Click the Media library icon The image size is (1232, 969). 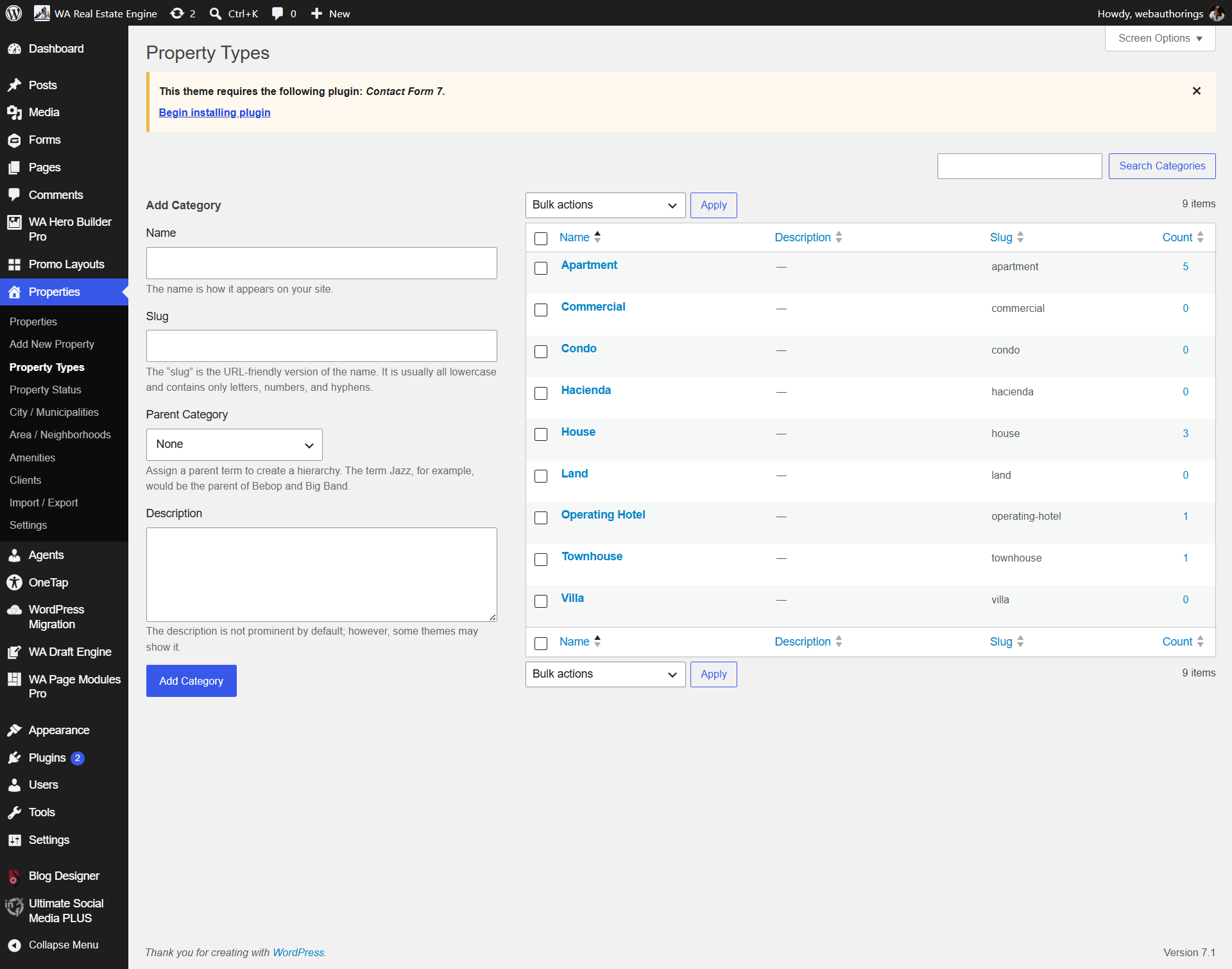click(14, 112)
